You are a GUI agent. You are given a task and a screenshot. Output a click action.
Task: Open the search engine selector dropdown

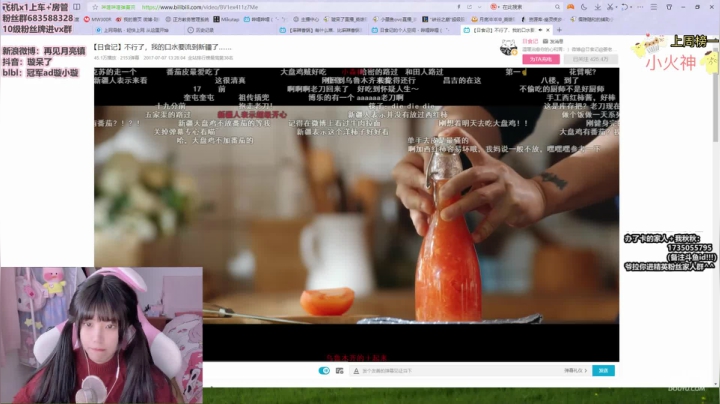495,7
